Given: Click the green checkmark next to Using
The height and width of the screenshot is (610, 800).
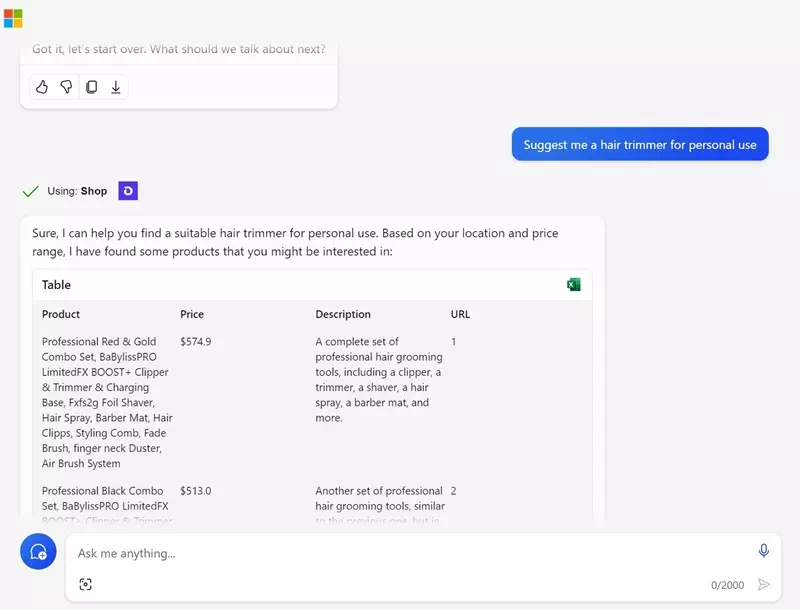Looking at the screenshot, I should [x=31, y=191].
